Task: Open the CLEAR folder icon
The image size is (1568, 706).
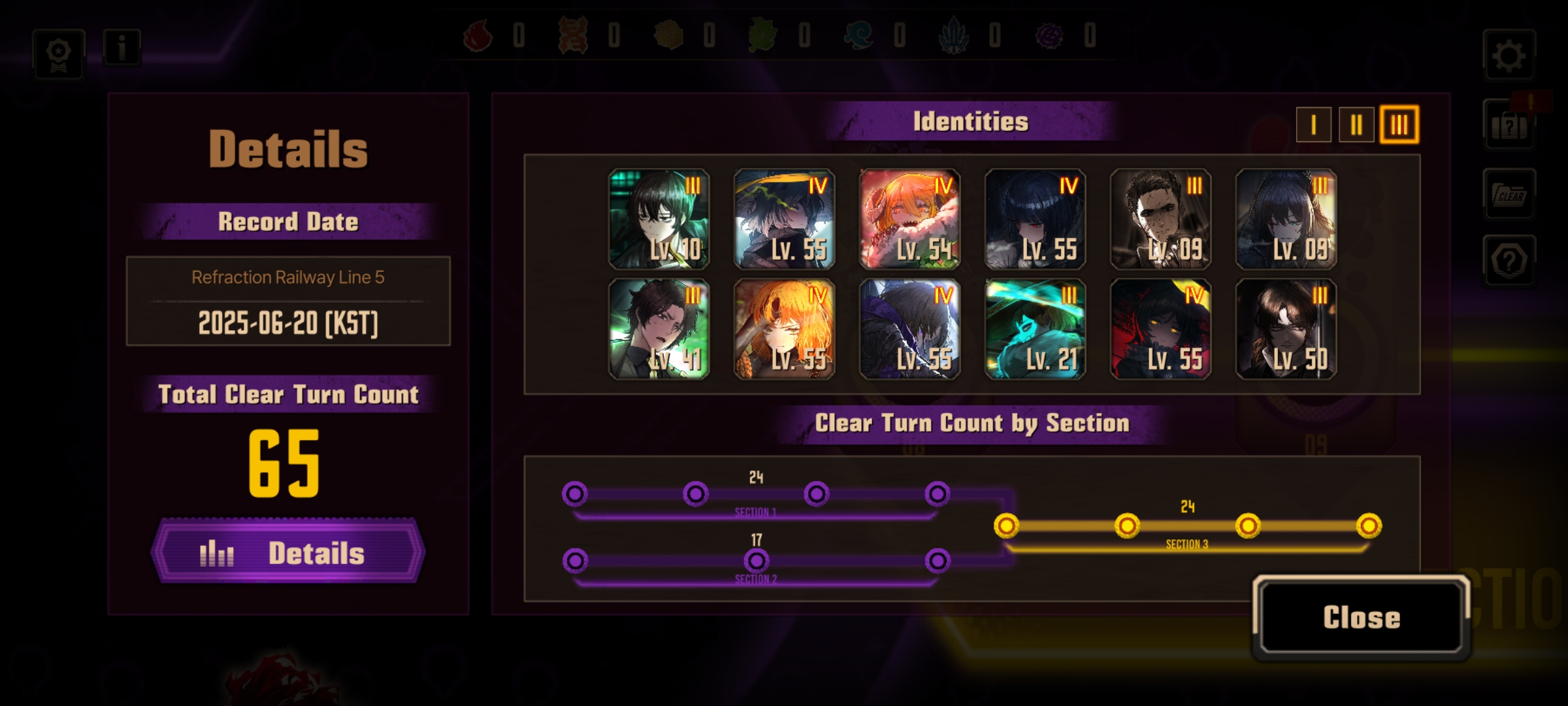Action: pos(1509,194)
